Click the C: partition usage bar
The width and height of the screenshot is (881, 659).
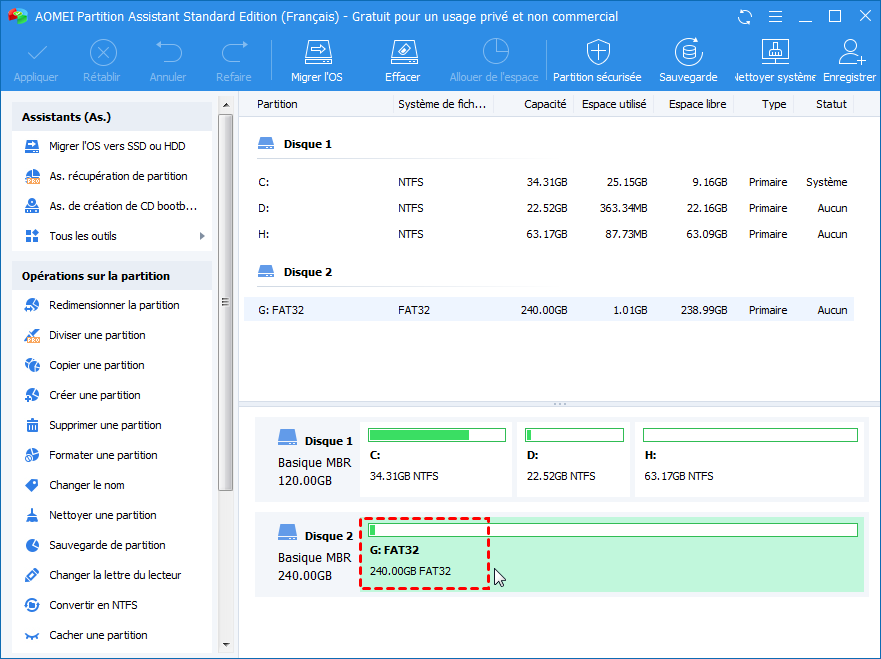pyautogui.click(x=436, y=435)
